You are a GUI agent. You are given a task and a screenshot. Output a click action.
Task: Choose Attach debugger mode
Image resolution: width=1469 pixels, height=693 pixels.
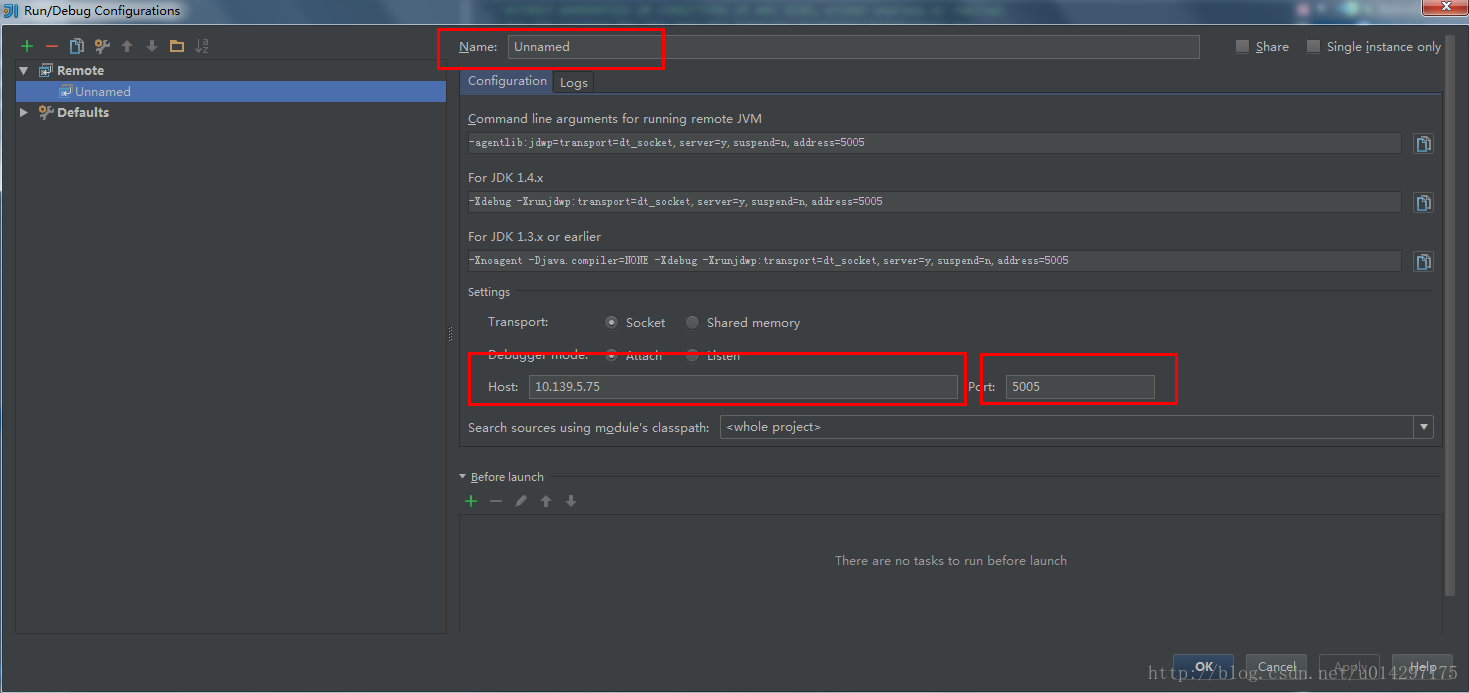coord(612,355)
